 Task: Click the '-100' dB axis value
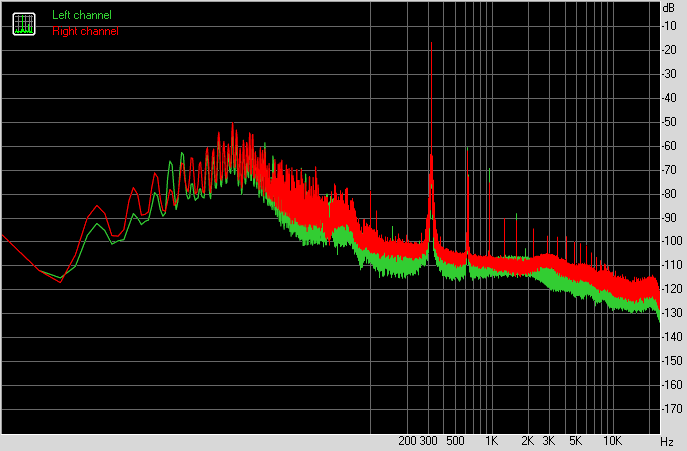click(672, 241)
